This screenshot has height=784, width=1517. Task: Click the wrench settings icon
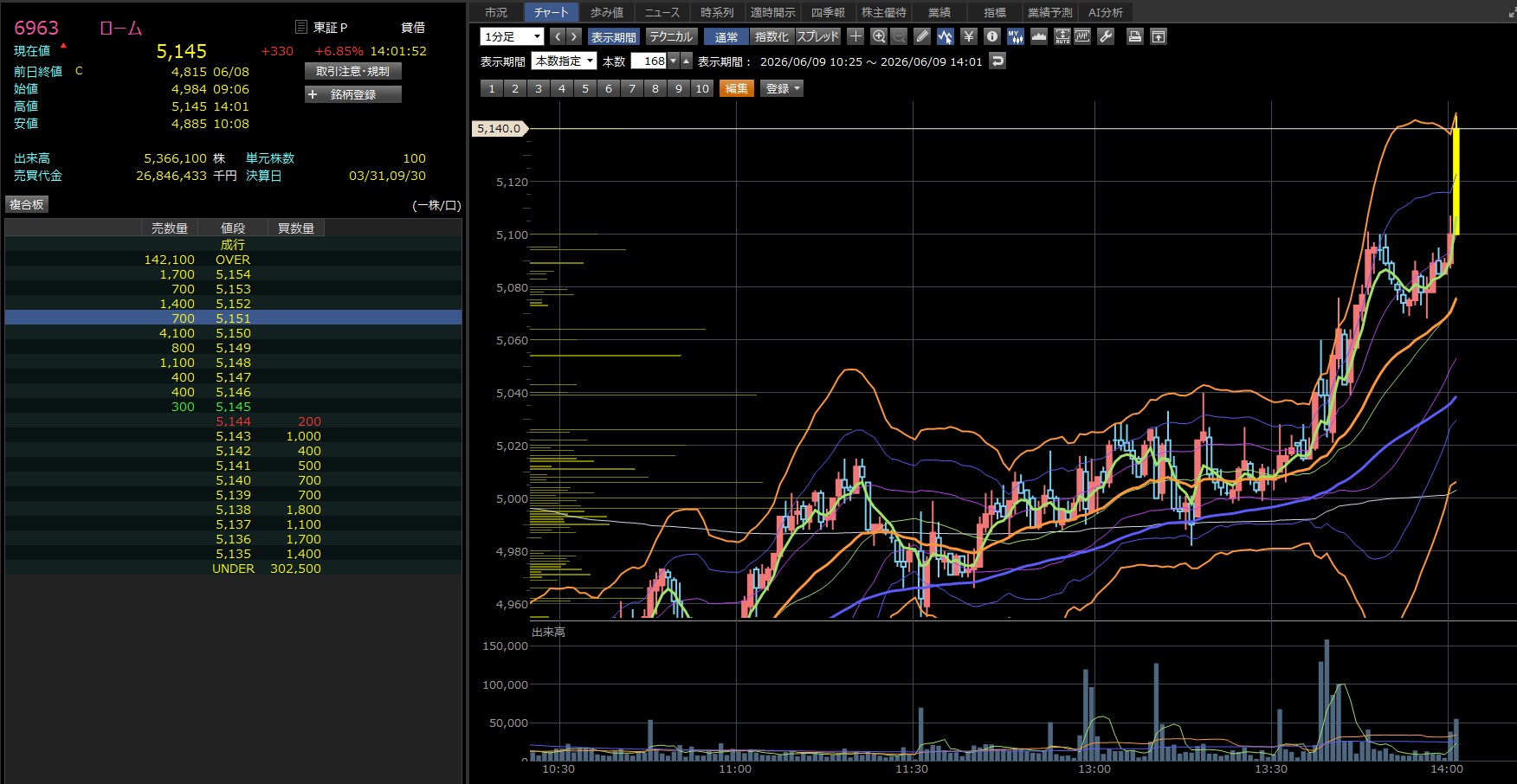coord(1106,36)
